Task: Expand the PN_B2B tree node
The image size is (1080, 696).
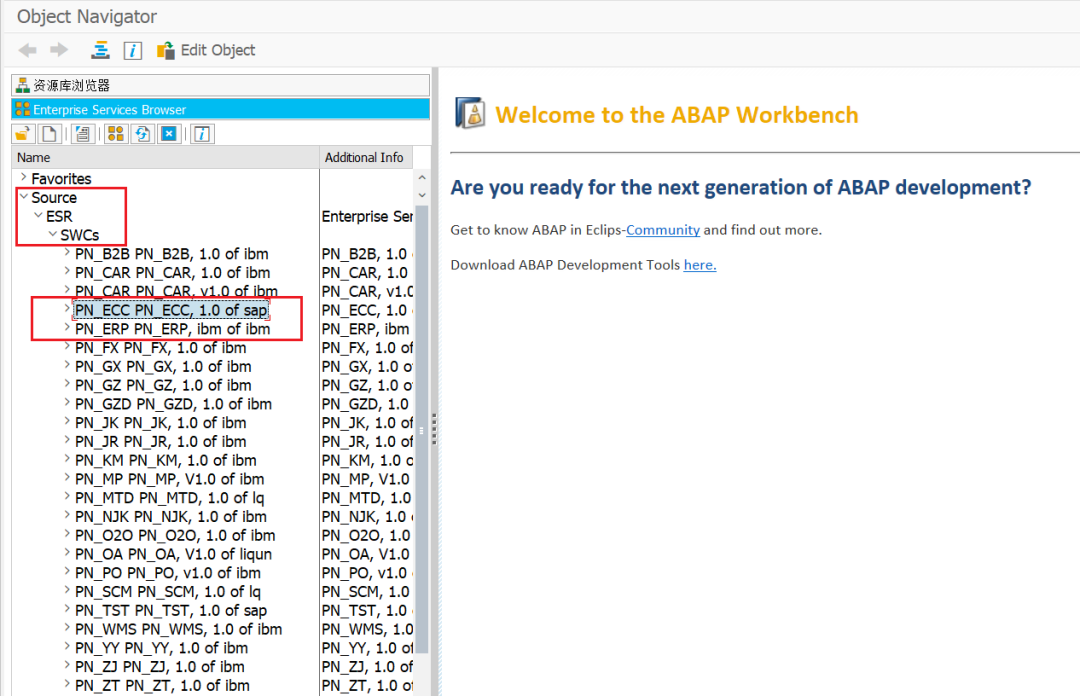Action: click(x=67, y=252)
